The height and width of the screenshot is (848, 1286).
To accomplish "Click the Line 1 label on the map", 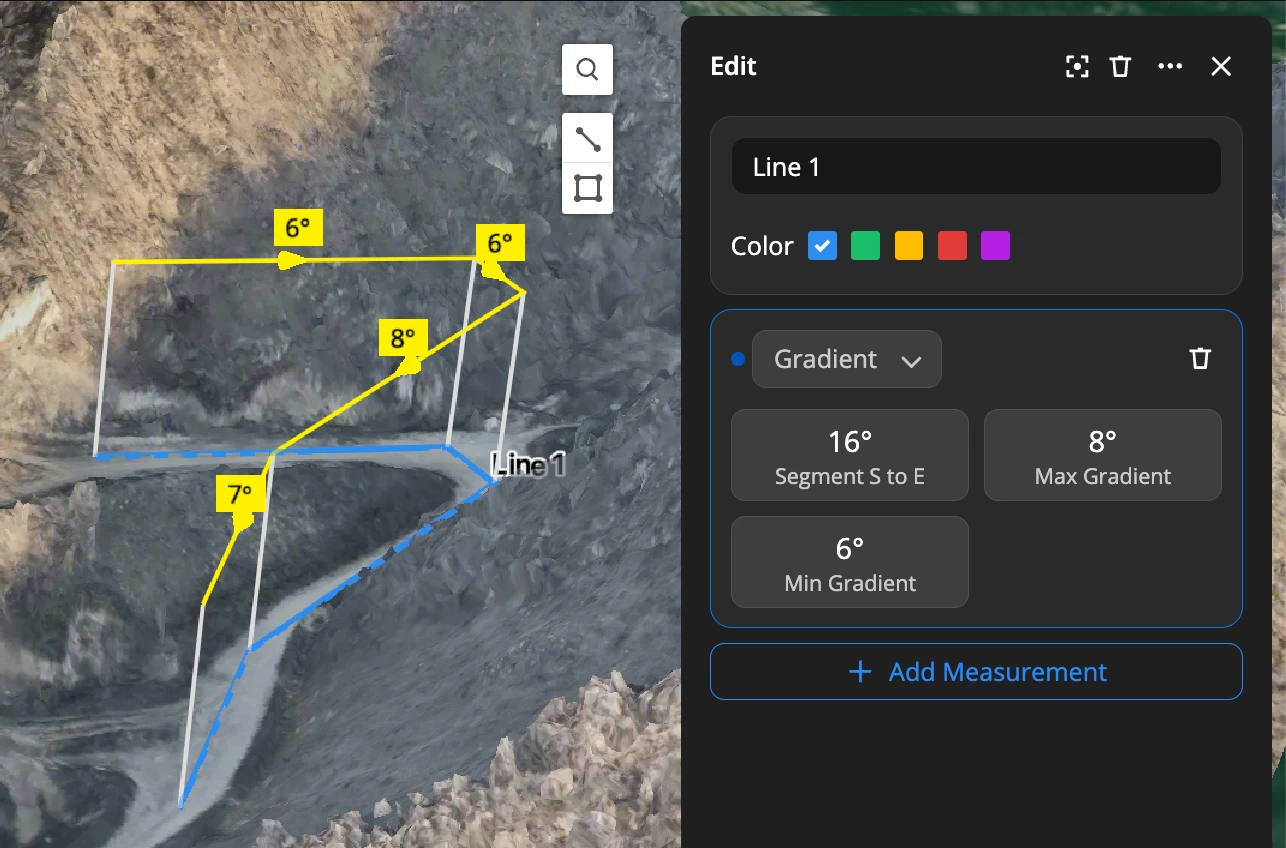I will click(x=530, y=464).
